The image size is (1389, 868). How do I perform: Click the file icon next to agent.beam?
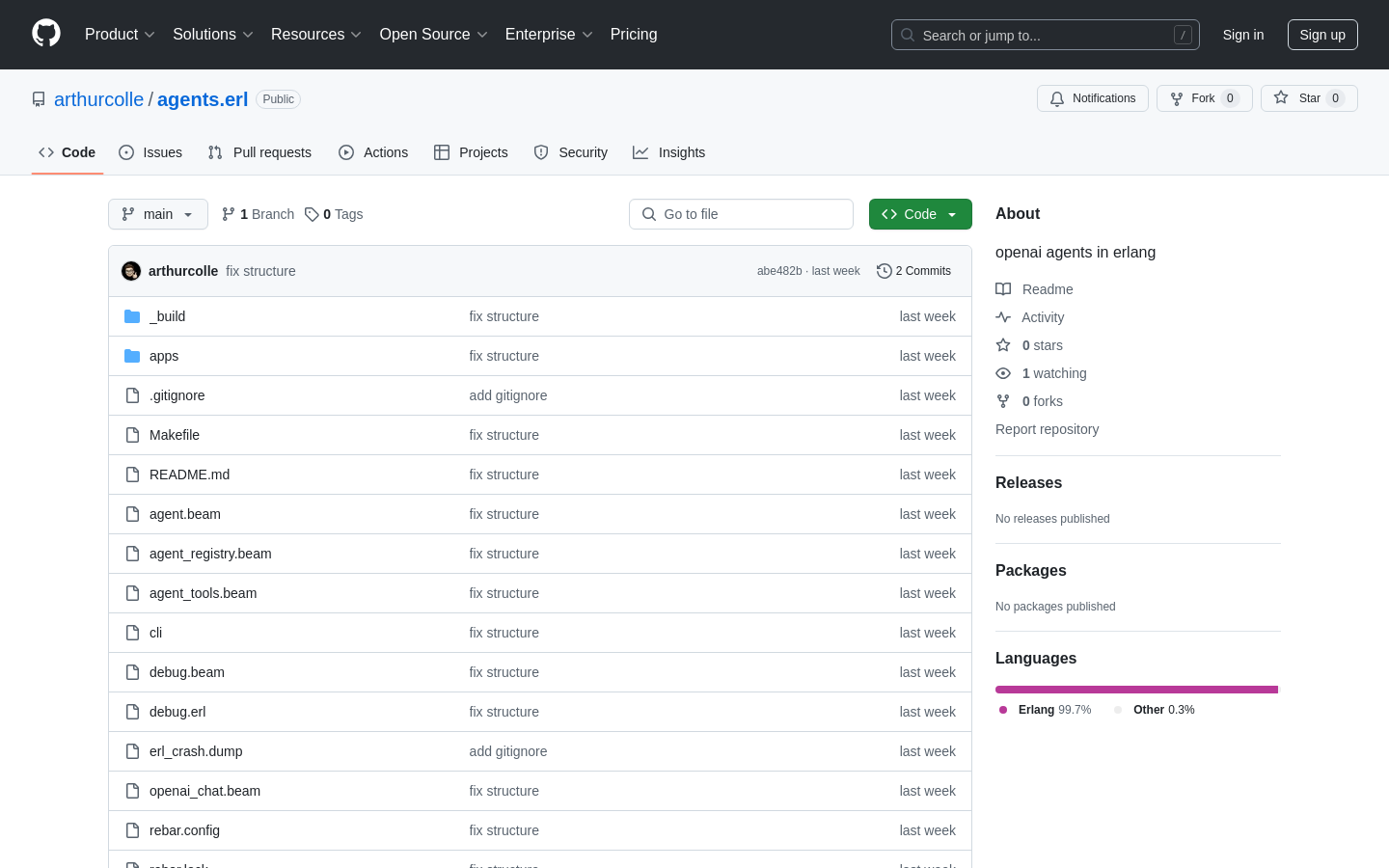(132, 514)
